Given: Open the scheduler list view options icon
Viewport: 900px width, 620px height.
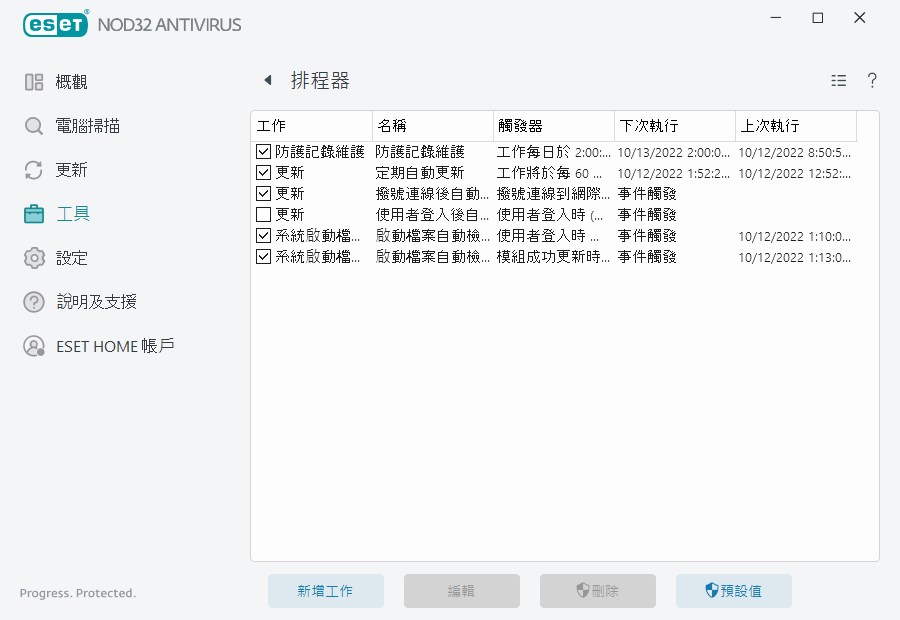Looking at the screenshot, I should coord(838,80).
